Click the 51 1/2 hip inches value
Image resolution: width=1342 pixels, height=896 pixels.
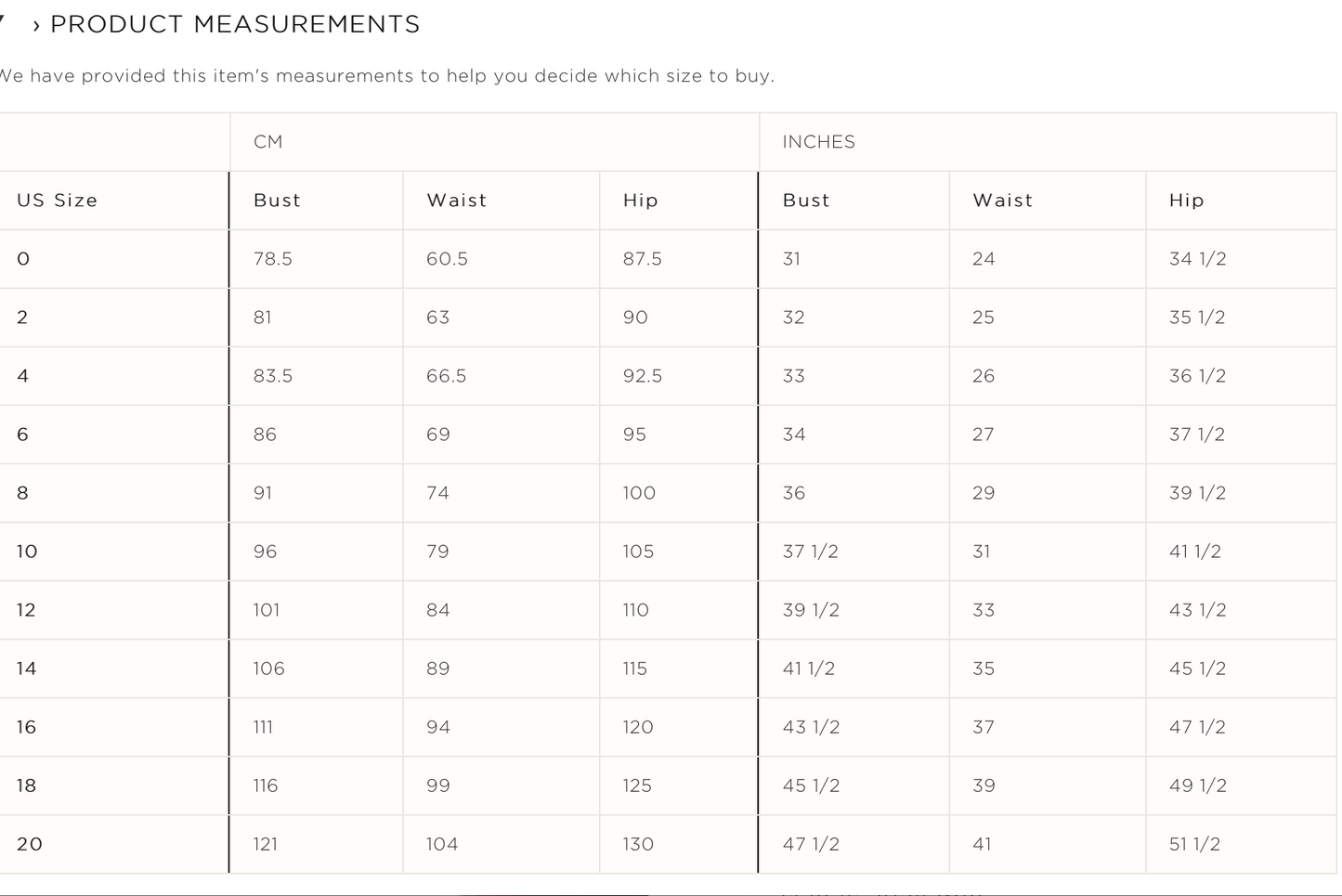tap(1194, 844)
